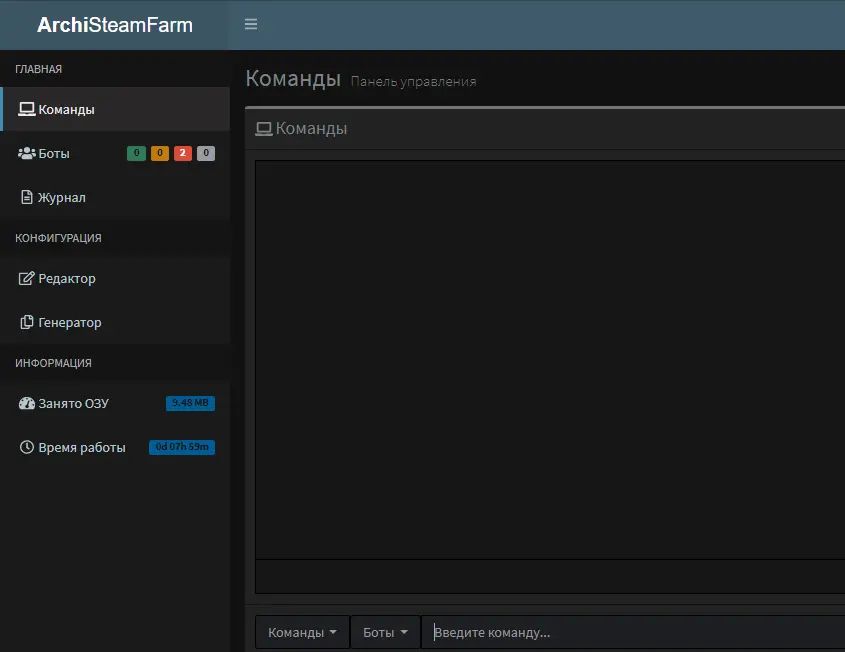Click the copy icon beside Генератор
This screenshot has height=652, width=845.
coord(26,322)
